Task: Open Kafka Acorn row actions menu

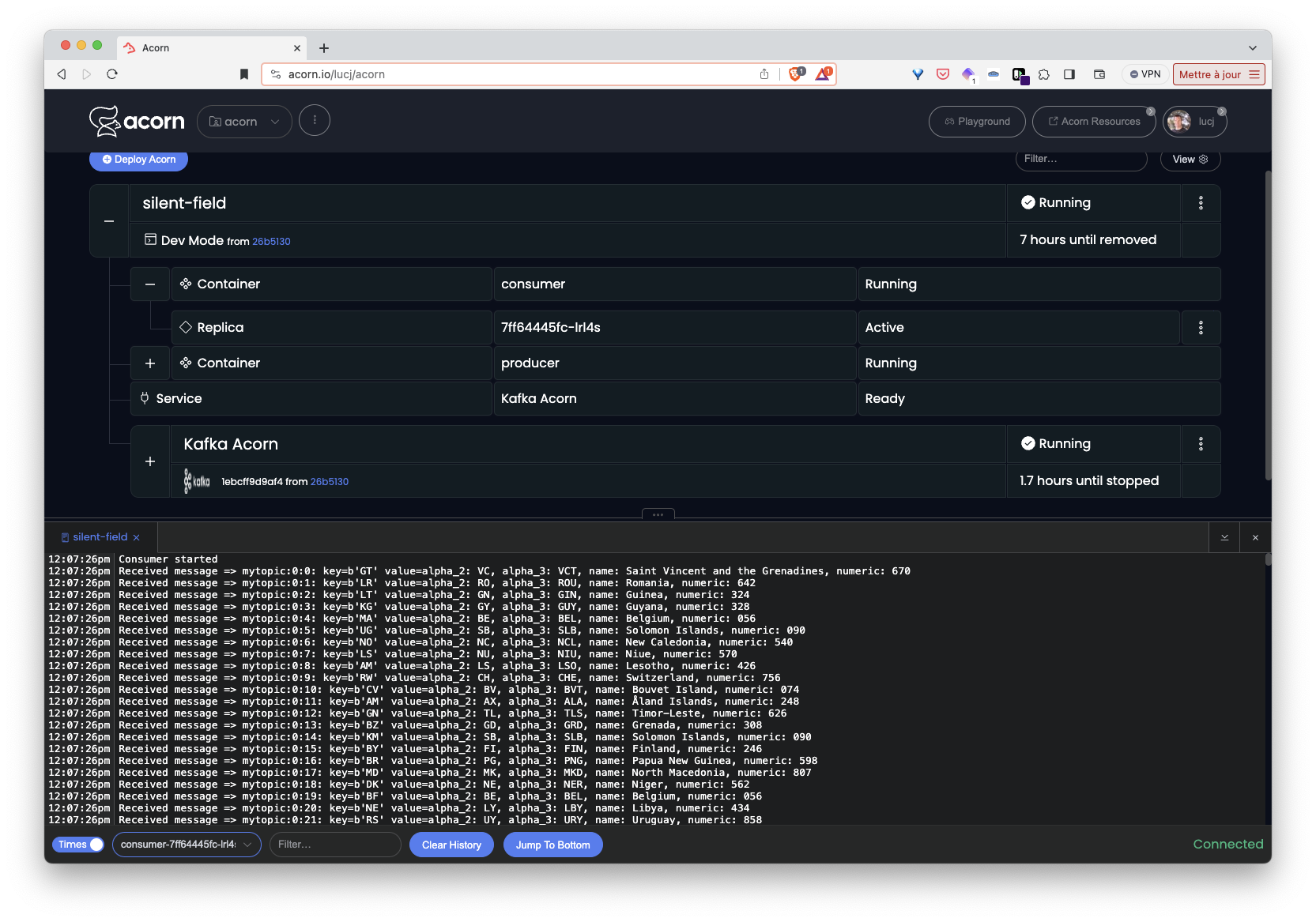Action: tap(1201, 444)
